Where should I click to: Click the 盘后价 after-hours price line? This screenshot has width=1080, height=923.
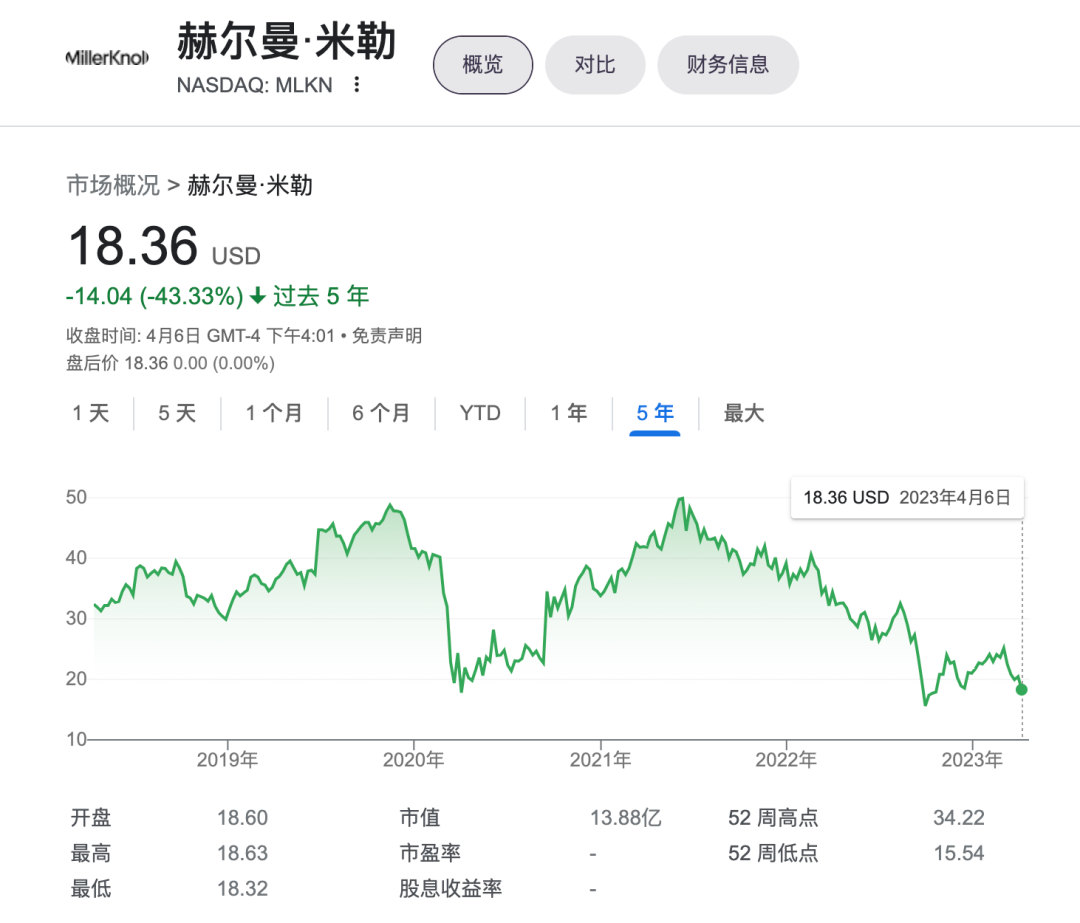[170, 363]
